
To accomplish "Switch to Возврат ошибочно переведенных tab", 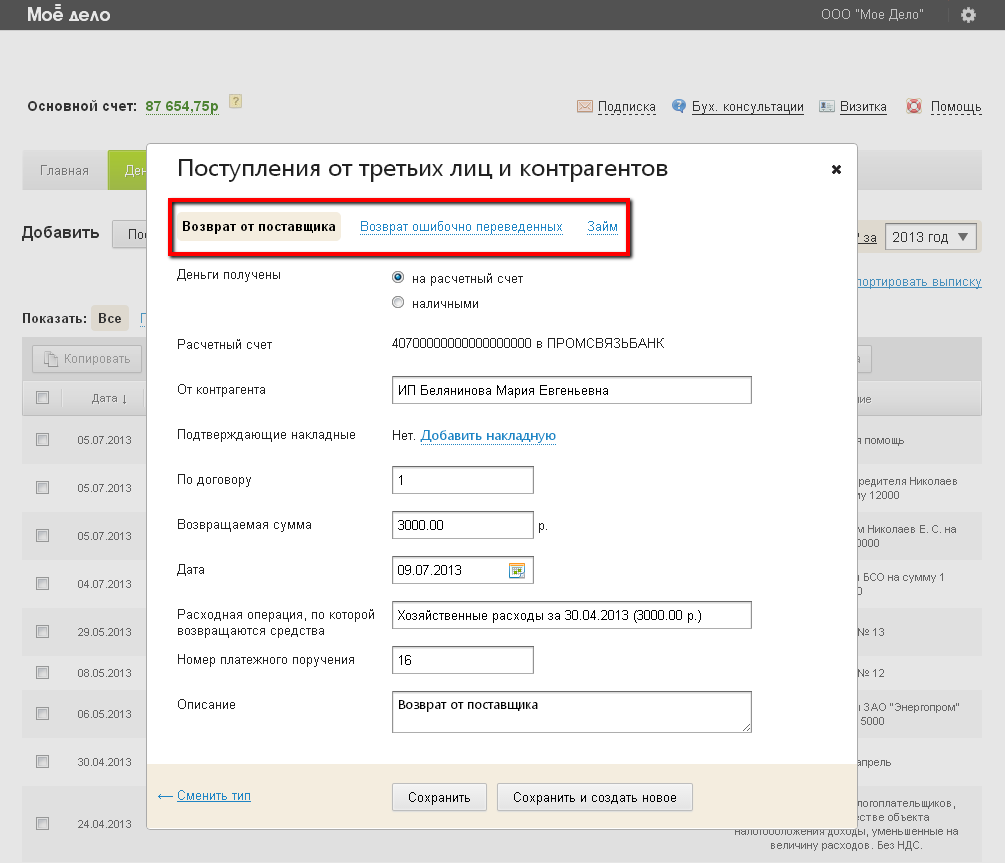I will pyautogui.click(x=461, y=226).
